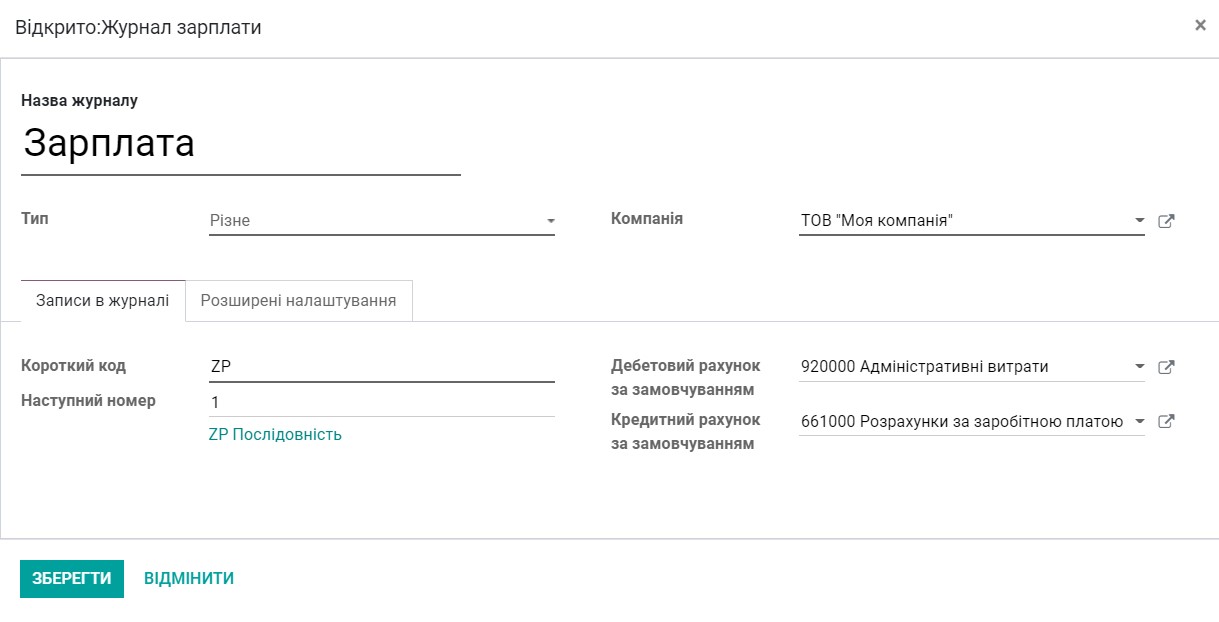This screenshot has width=1219, height=622.
Task: Select the Записи в журналі tab
Action: (101, 300)
